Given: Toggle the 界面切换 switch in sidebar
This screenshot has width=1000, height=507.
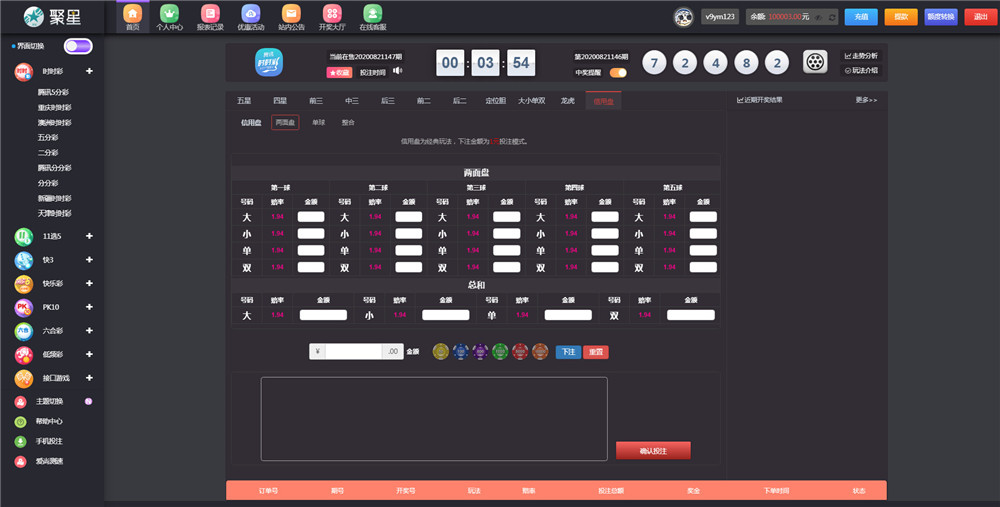Looking at the screenshot, I should coord(78,46).
